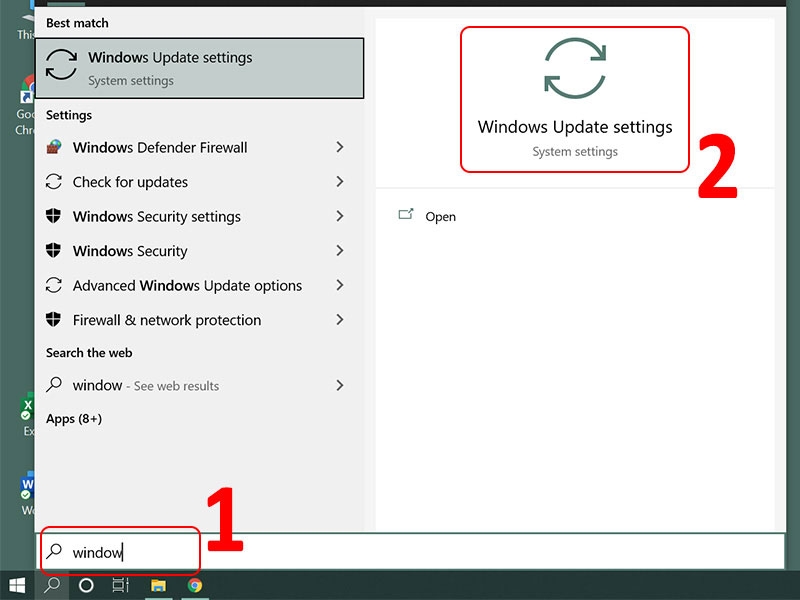800x600 pixels.
Task: Expand the Firewall & network protection chevron
Action: pyautogui.click(x=340, y=320)
